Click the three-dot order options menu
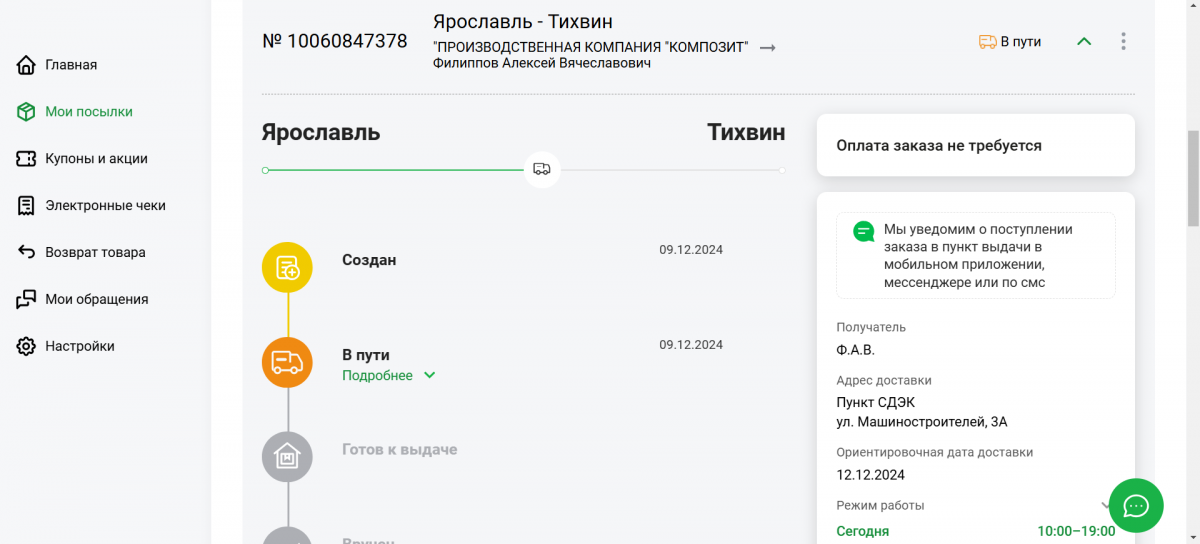Viewport: 1200px width, 544px height. pyautogui.click(x=1124, y=42)
